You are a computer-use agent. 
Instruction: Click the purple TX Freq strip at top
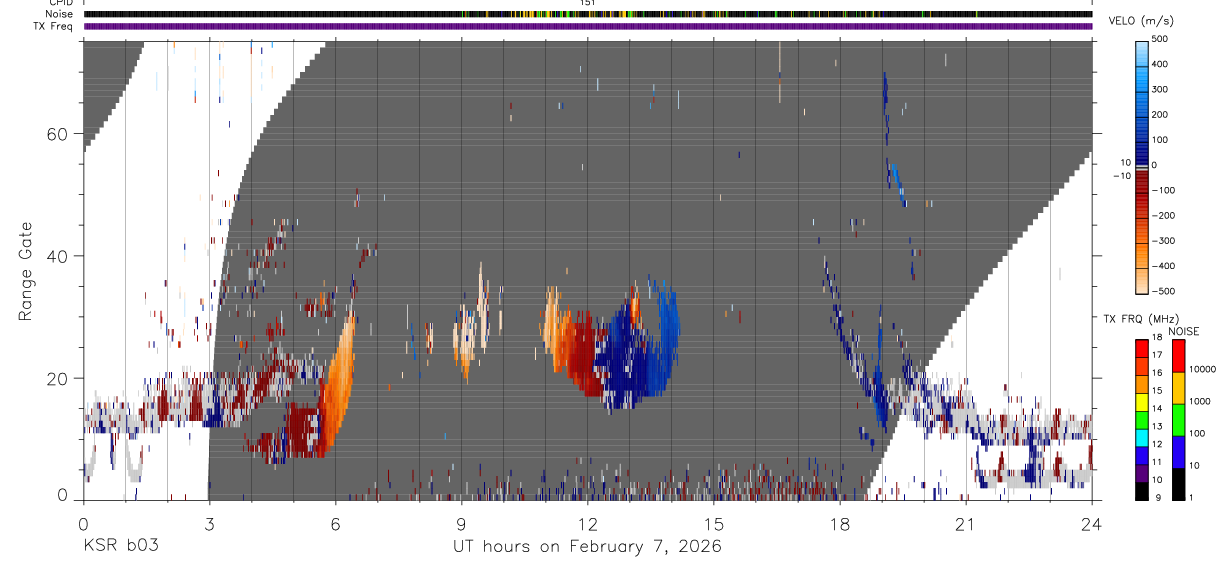pyautogui.click(x=588, y=26)
